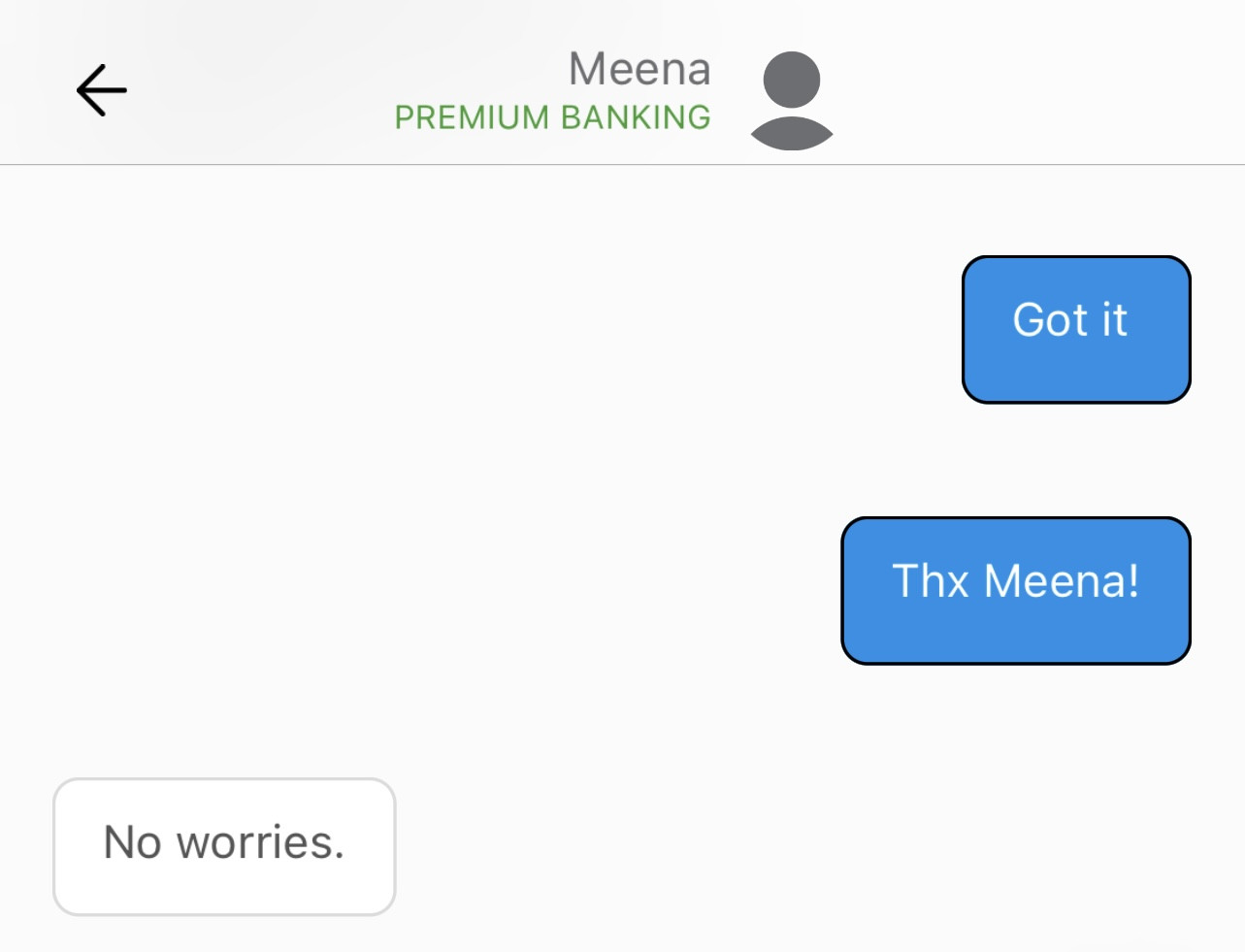The image size is (1245, 952).
Task: Click the green "PREMIUM BANKING" label
Action: 552,117
